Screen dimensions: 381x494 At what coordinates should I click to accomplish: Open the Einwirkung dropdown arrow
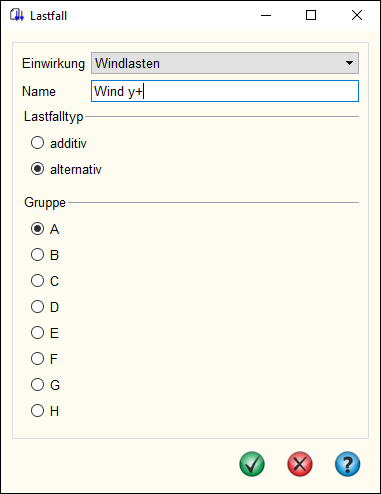[349, 63]
